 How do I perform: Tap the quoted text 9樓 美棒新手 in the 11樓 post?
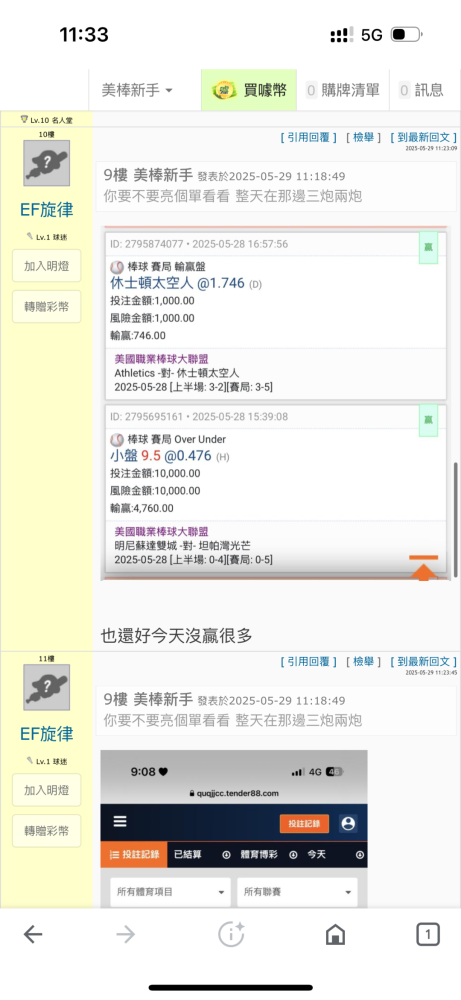point(148,700)
